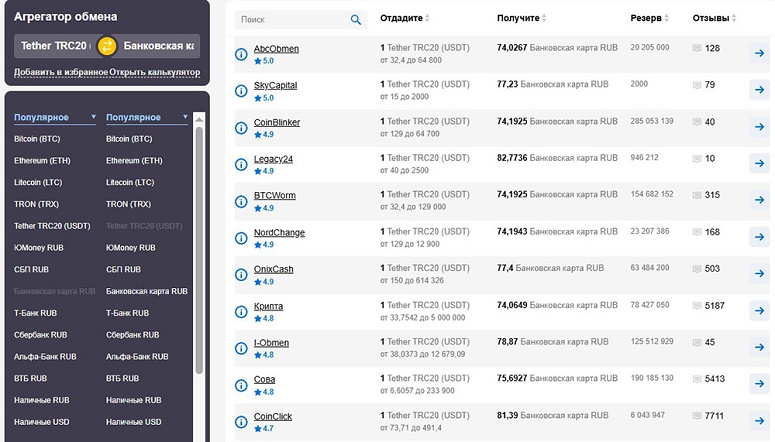Click the arrow button for Крипта
The image size is (775, 442).
pos(759,311)
